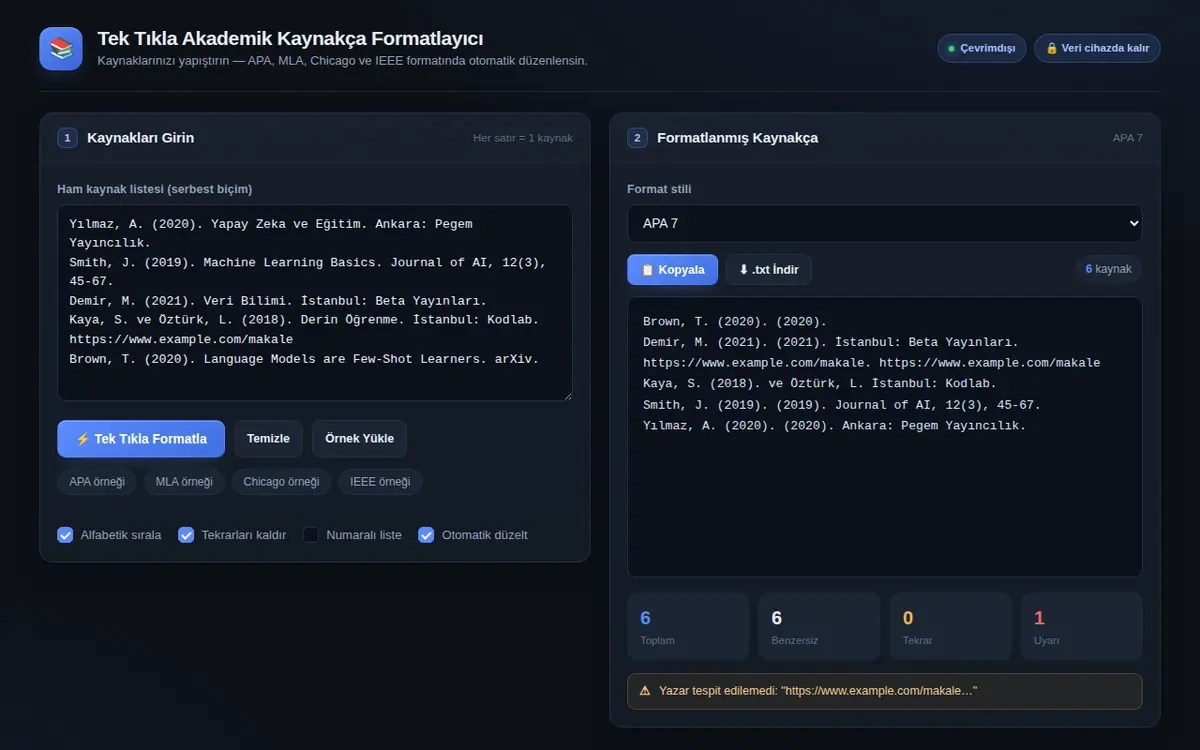
Task: Click the Toplam stat card
Action: [x=688, y=626]
